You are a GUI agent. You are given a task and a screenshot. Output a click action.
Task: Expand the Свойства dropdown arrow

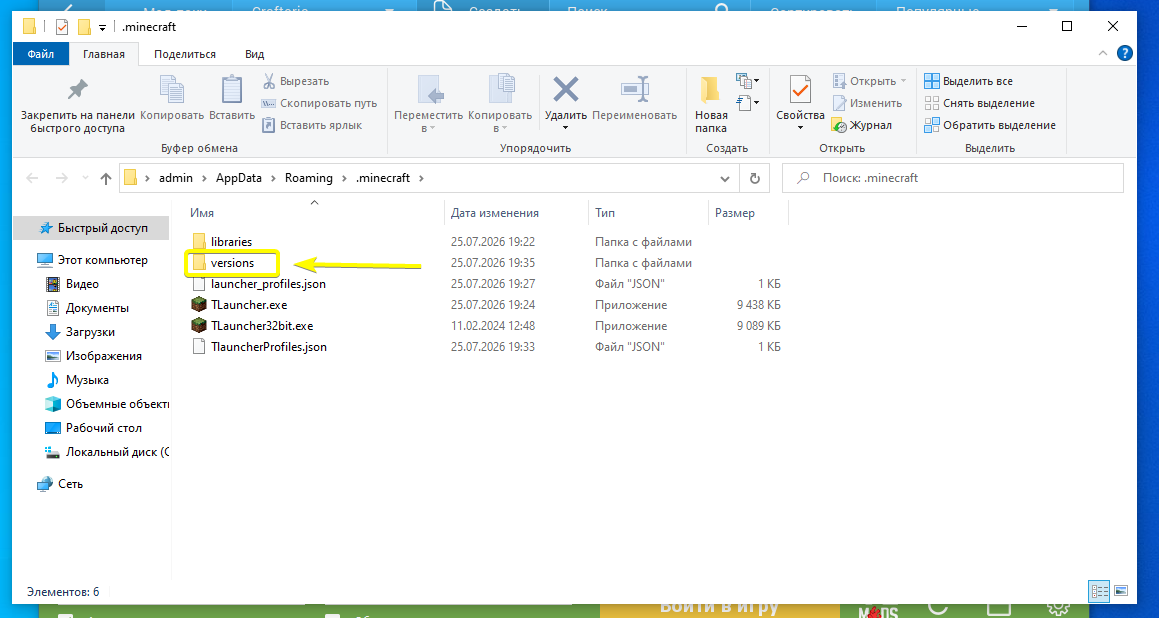[x=800, y=128]
